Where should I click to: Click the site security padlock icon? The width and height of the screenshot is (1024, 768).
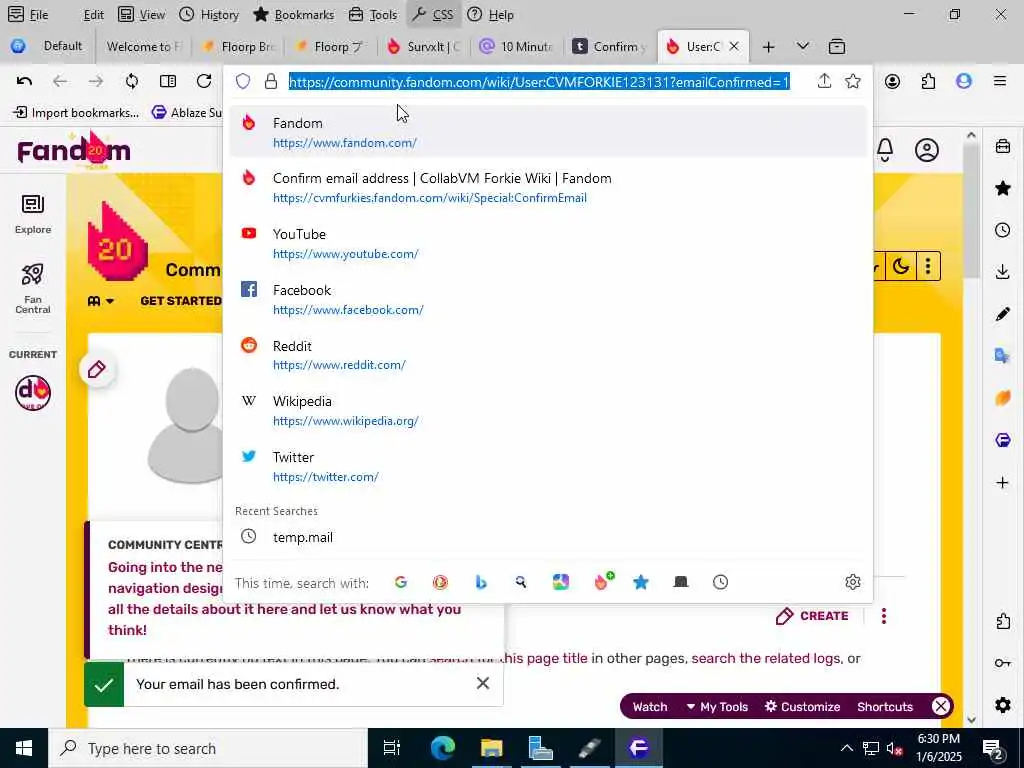click(x=271, y=81)
